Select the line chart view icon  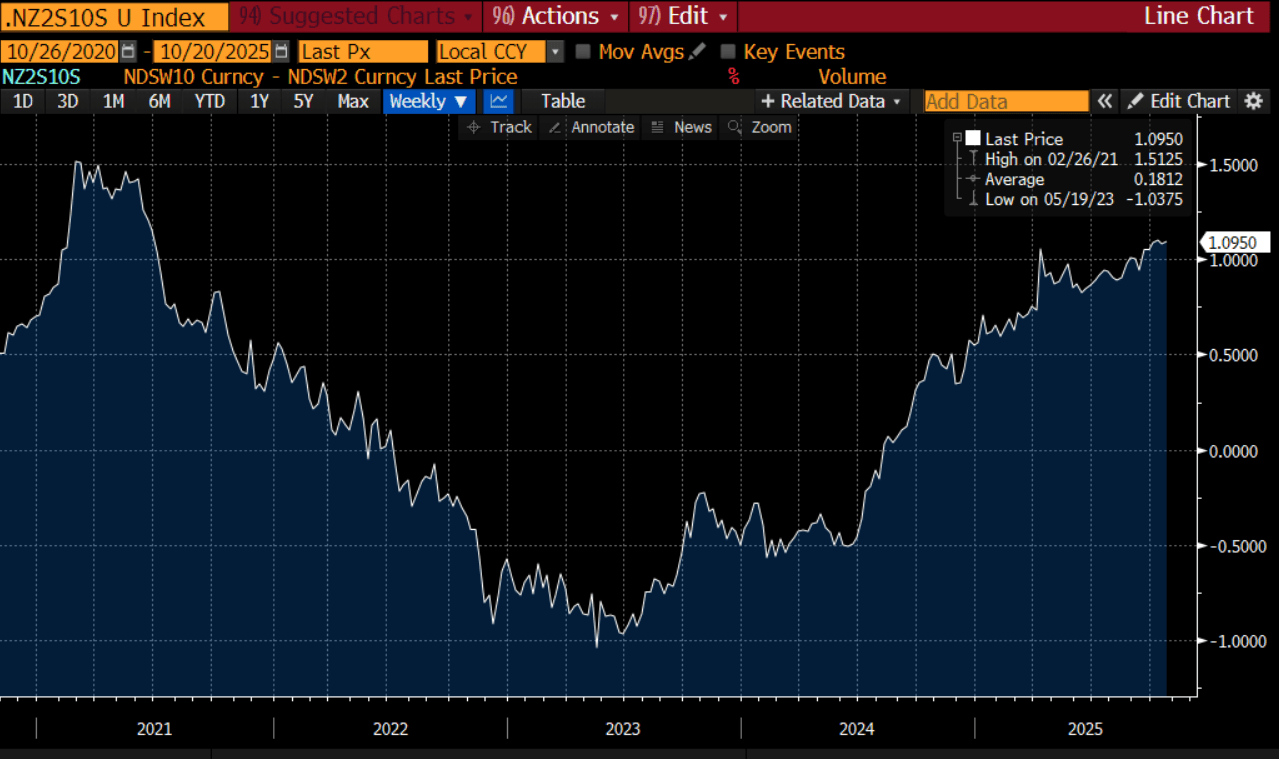499,101
